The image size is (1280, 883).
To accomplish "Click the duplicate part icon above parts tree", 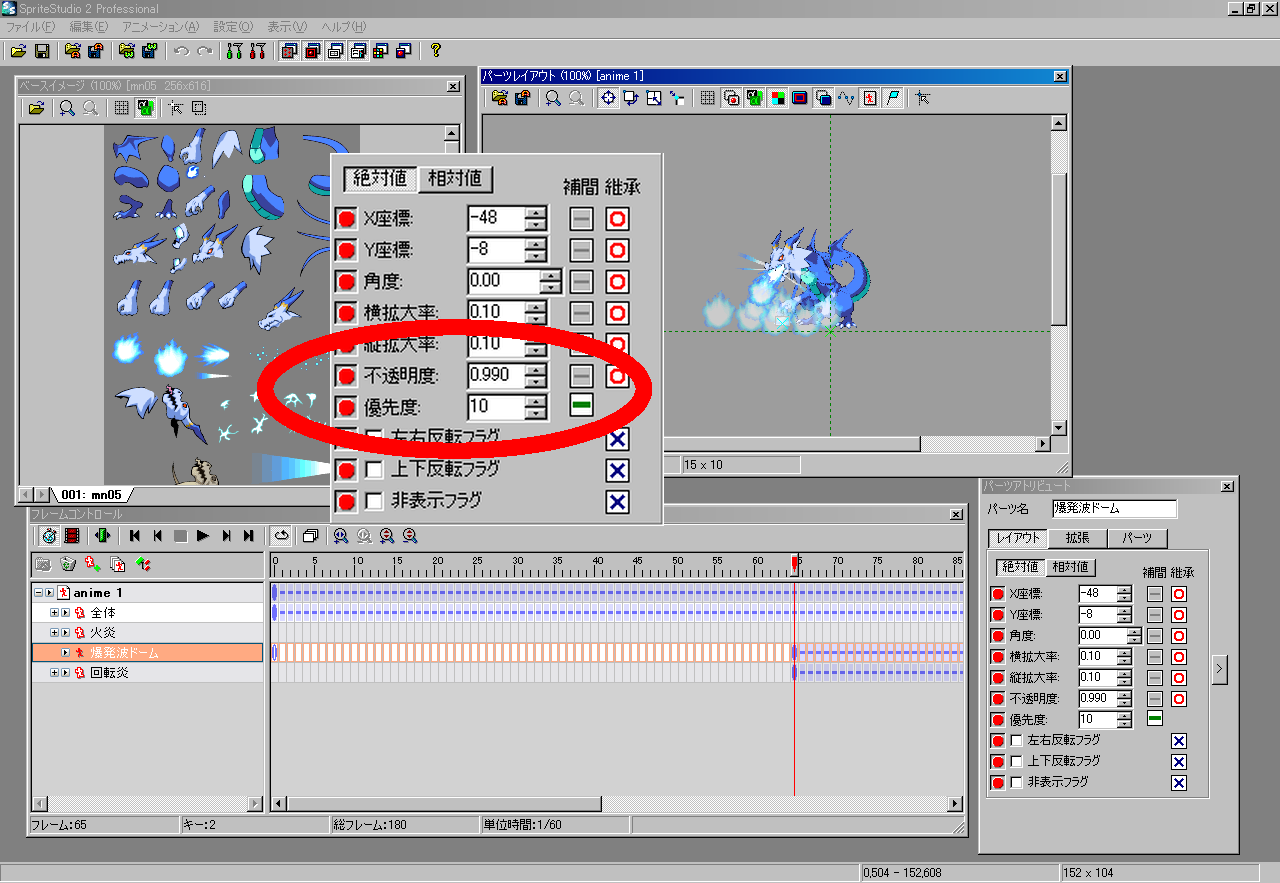I will pyautogui.click(x=118, y=565).
